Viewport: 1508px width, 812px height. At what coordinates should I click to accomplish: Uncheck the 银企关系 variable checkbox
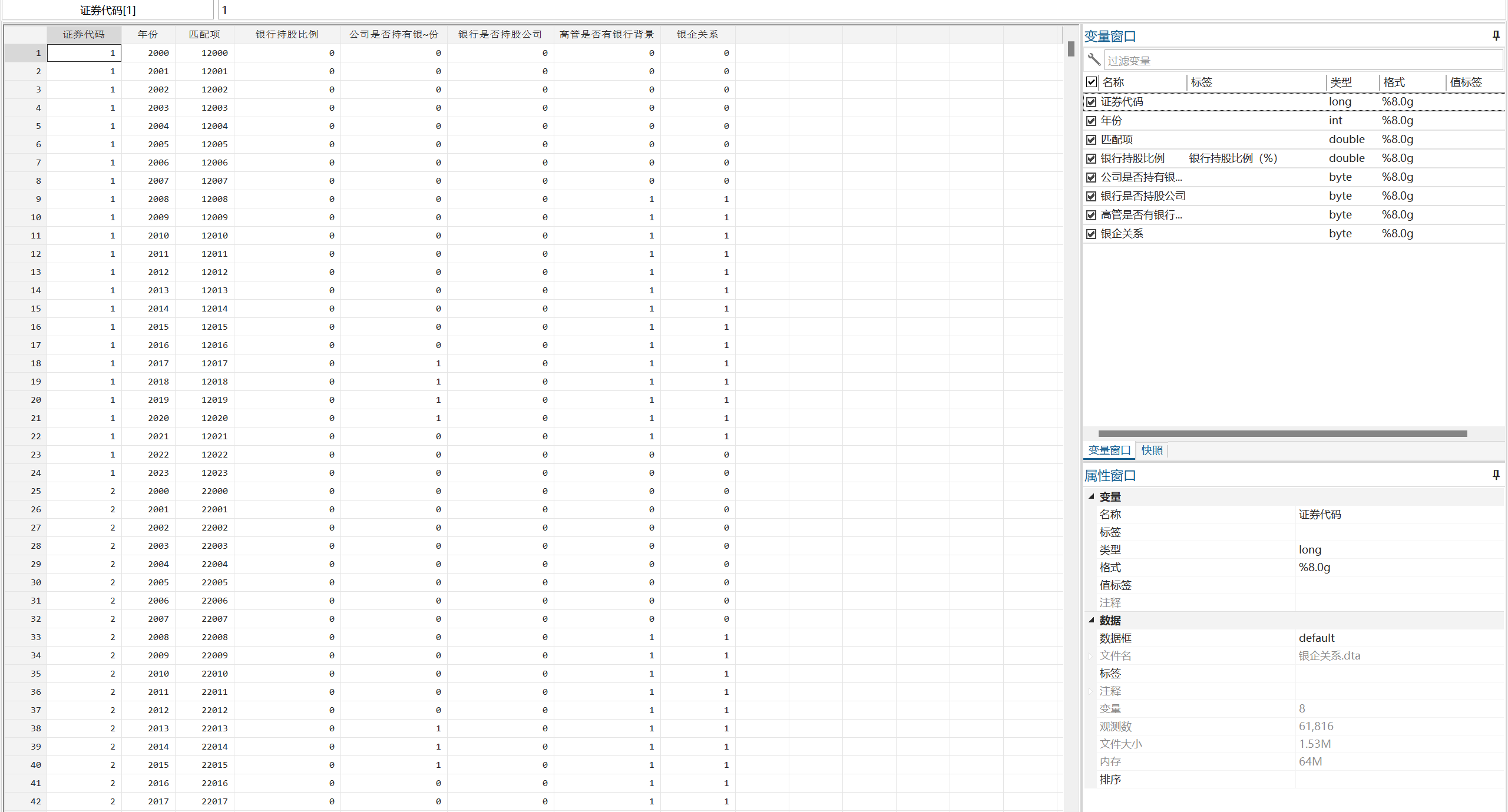(x=1092, y=234)
